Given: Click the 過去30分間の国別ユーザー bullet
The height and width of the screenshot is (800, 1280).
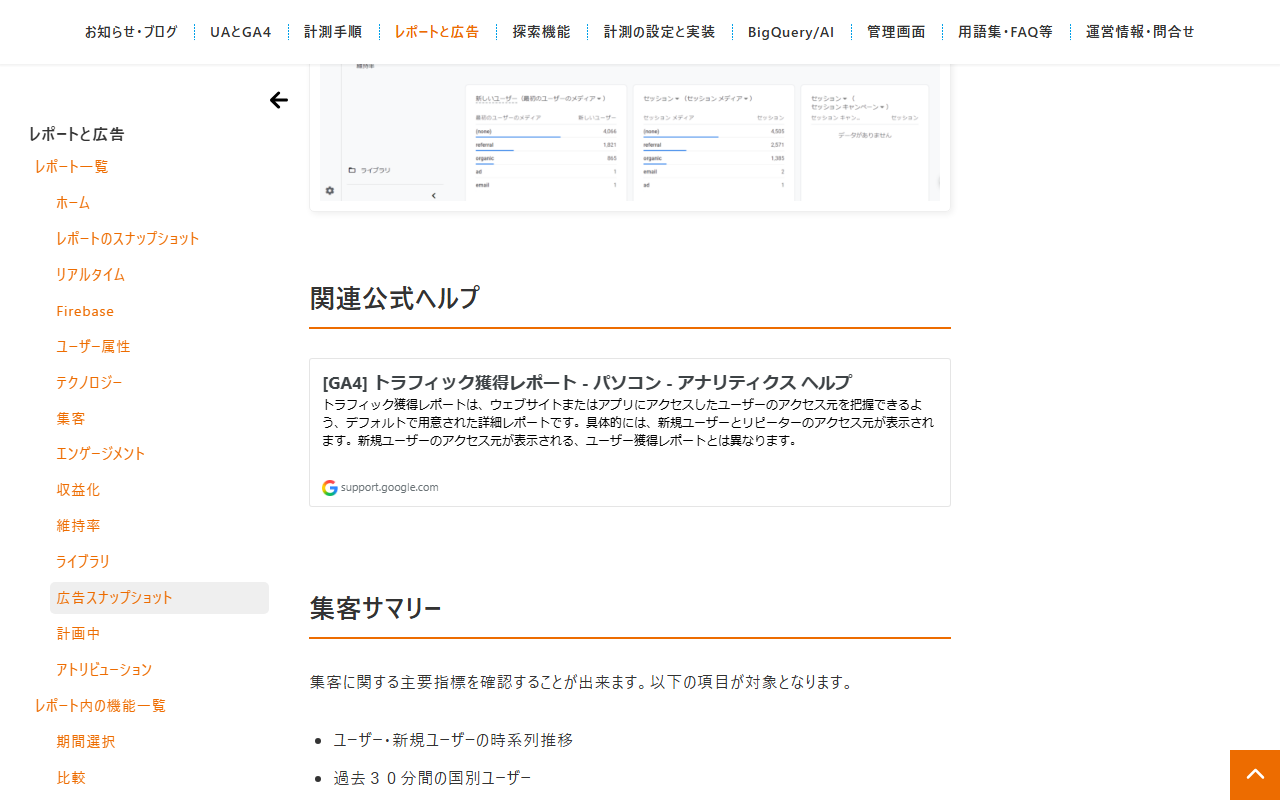Looking at the screenshot, I should coord(432,778).
